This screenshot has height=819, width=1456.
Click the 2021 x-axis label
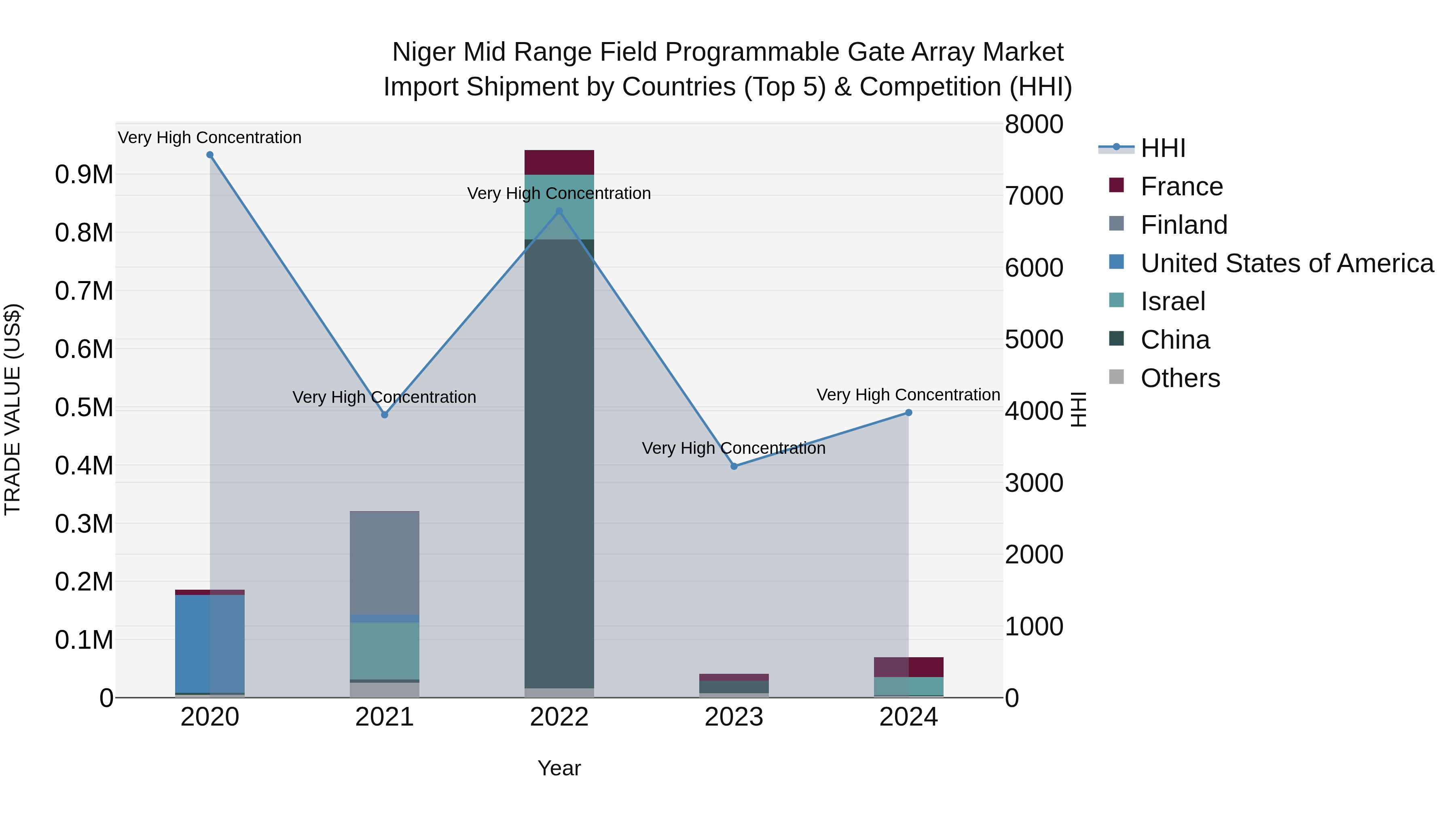384,717
